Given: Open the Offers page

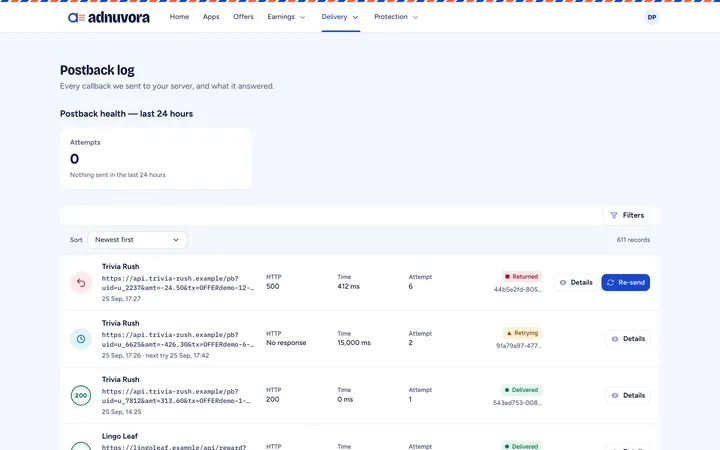Looking at the screenshot, I should coord(243,17).
